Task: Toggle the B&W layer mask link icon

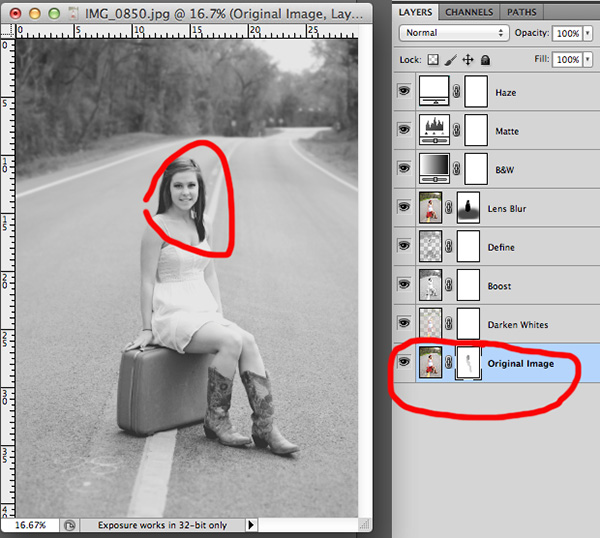Action: tap(457, 168)
